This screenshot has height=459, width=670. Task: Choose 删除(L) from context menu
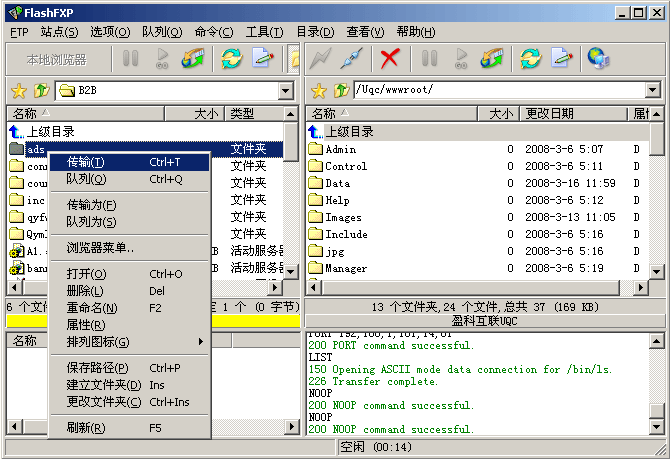(x=85, y=291)
